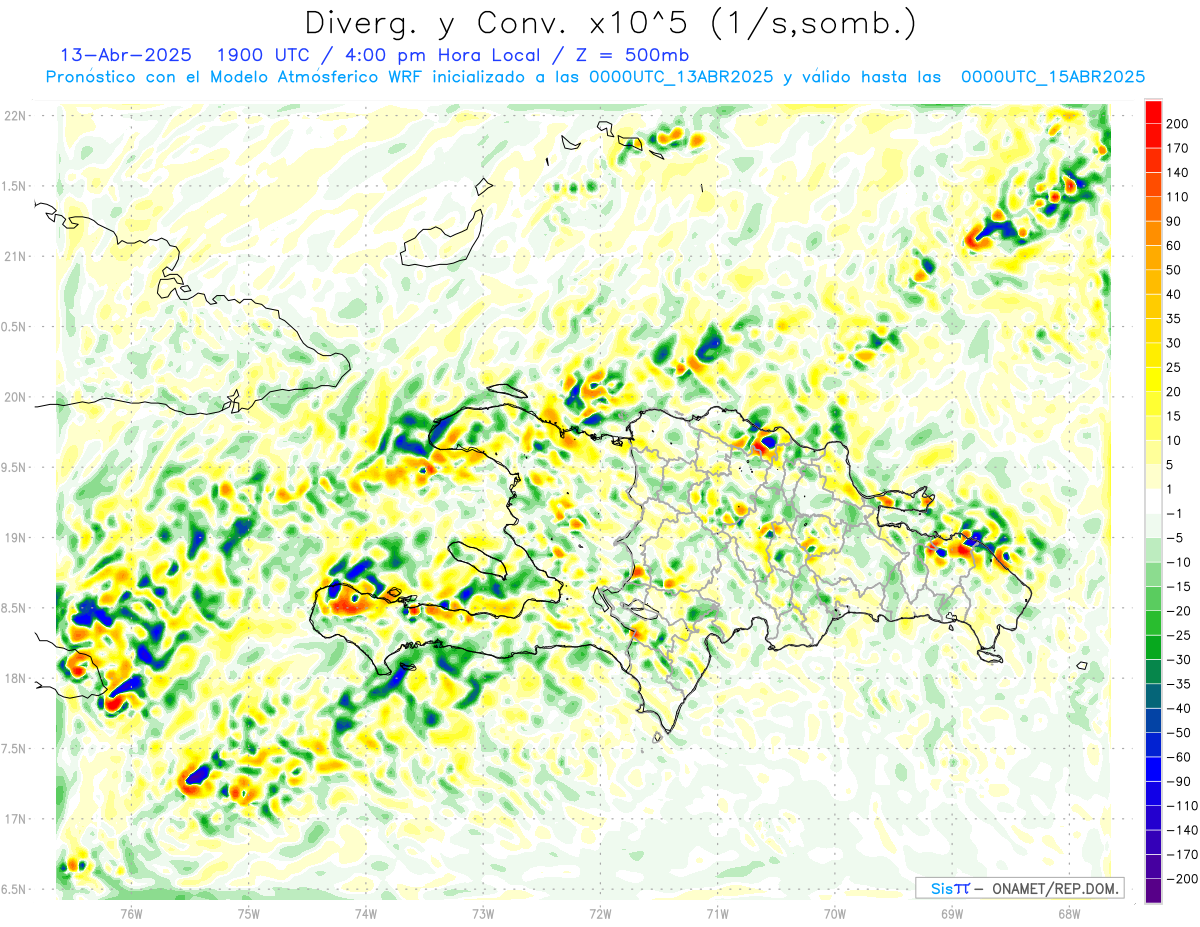This screenshot has width=1200, height=927.
Task: Click the 71W longitude label
Action: pyautogui.click(x=717, y=913)
